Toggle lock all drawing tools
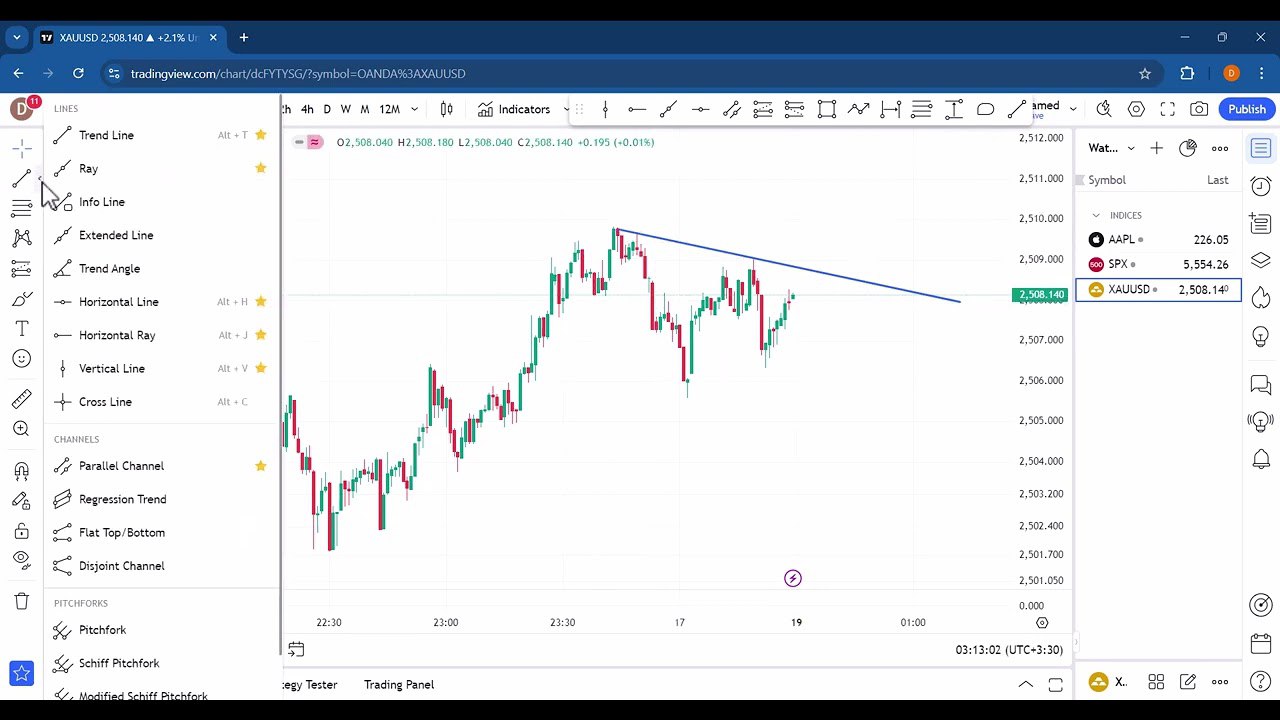Screen dimensions: 1280x720 (x=21, y=531)
